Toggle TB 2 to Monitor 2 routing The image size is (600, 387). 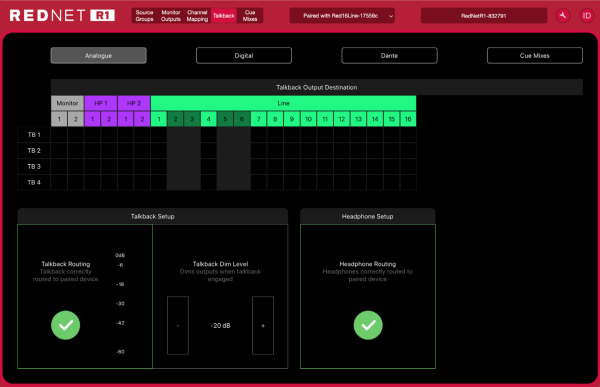(x=76, y=151)
